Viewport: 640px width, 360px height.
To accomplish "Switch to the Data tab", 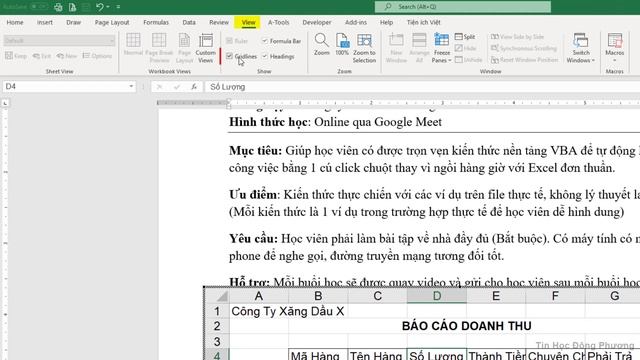I will click(x=189, y=22).
